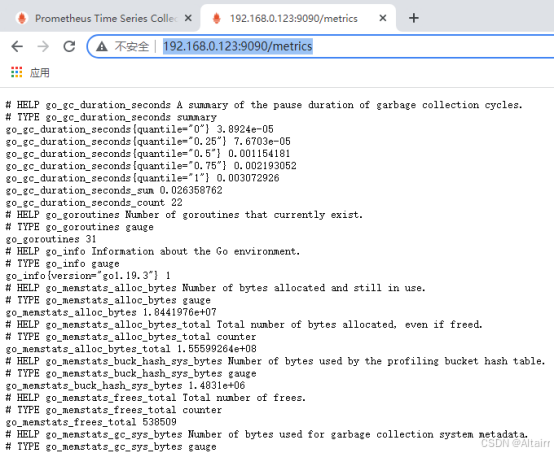Click the go_goroutines 31 metric line
The height and width of the screenshot is (454, 554).
click(x=51, y=239)
